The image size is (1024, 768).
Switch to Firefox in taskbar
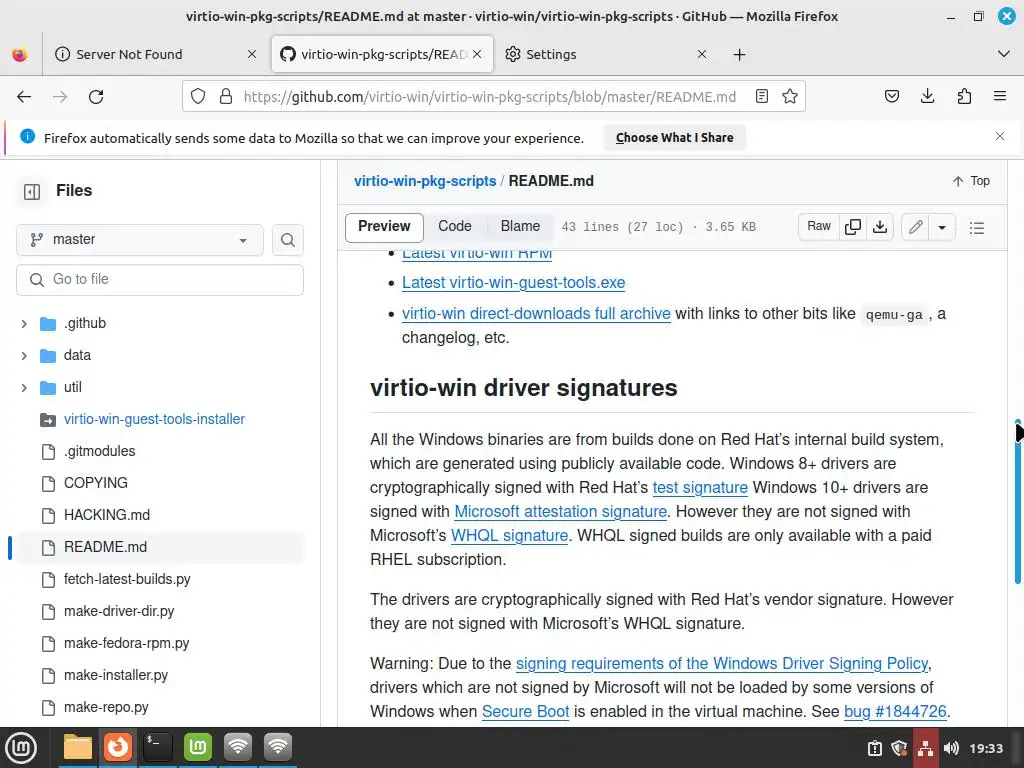(x=118, y=747)
